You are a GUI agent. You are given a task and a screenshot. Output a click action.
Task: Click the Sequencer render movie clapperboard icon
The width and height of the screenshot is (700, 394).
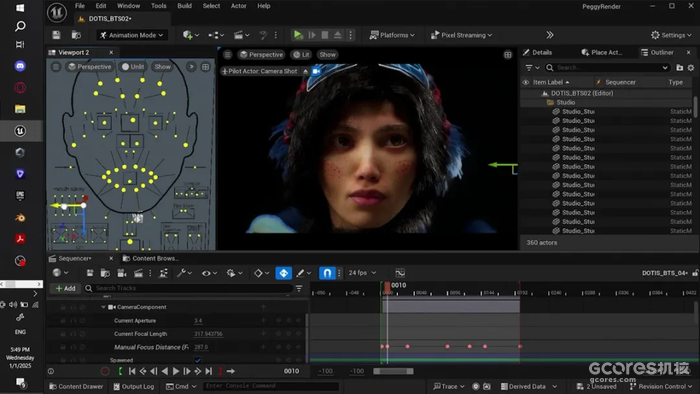click(x=138, y=273)
